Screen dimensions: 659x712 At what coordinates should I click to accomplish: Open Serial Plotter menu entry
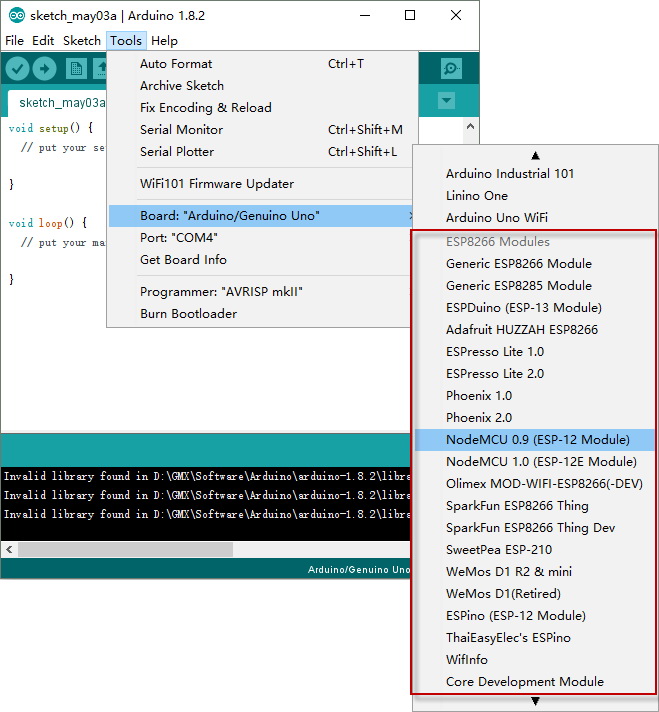263,152
